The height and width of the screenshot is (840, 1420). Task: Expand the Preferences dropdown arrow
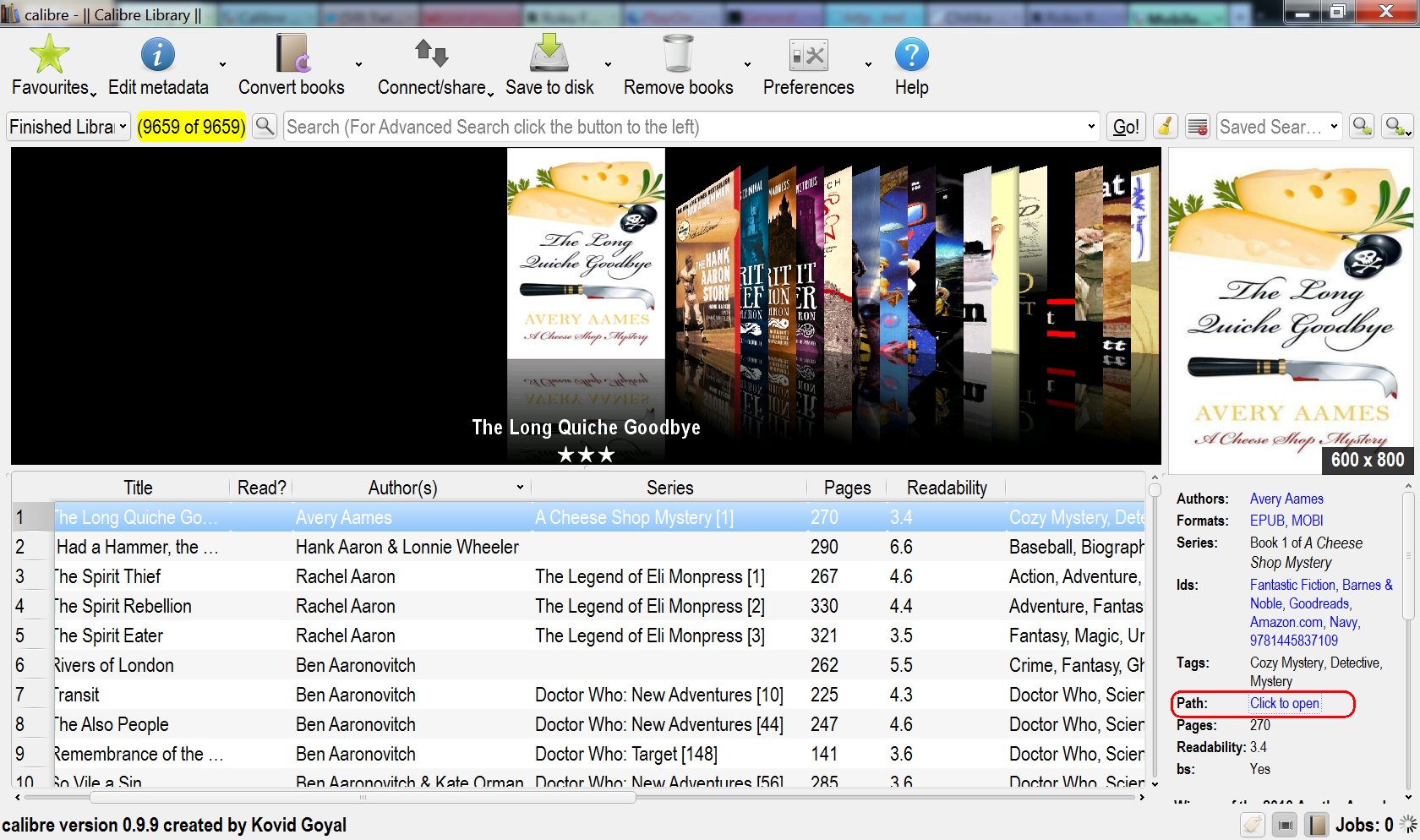(868, 64)
